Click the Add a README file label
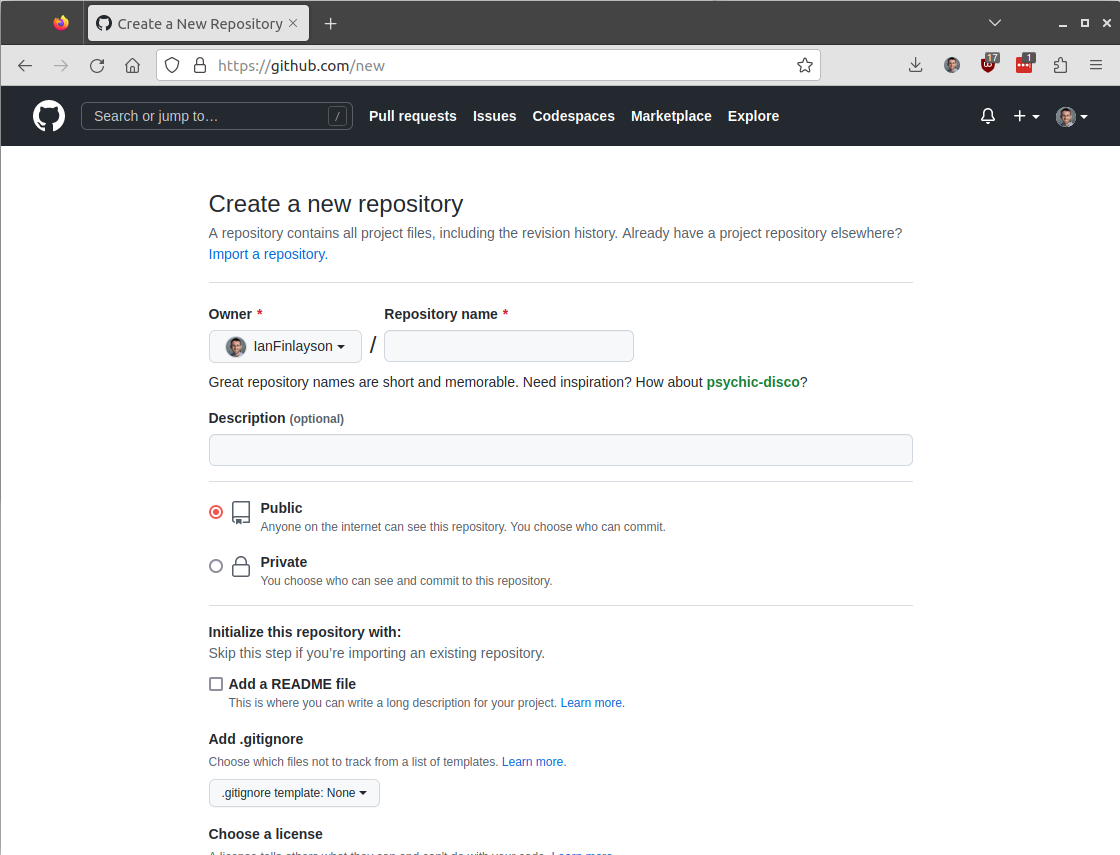 coord(292,684)
